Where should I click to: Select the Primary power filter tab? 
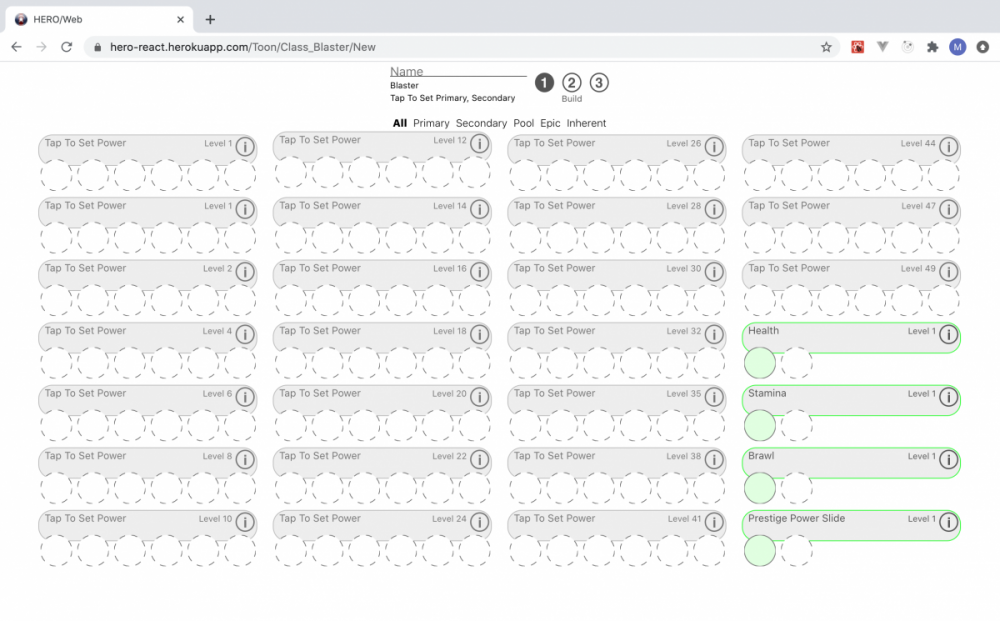click(431, 123)
